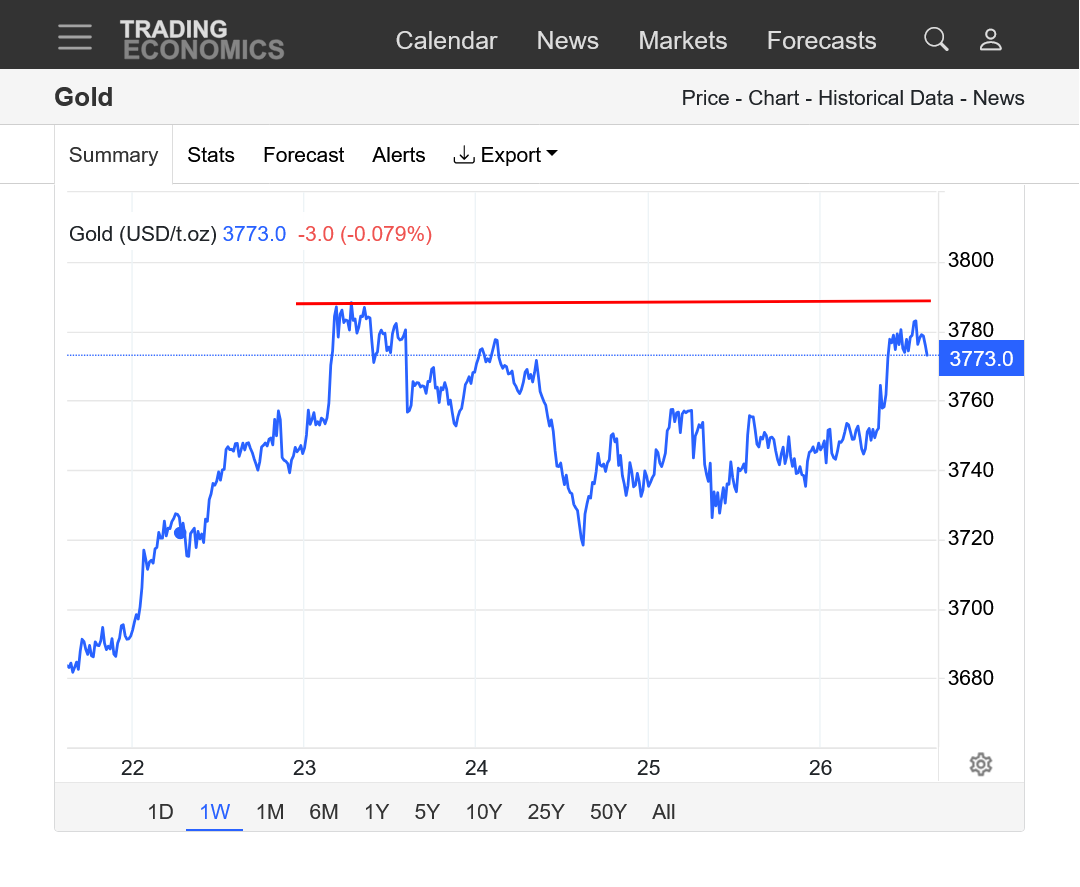Switch to the Stats tab
The width and height of the screenshot is (1080, 887).
pos(211,155)
